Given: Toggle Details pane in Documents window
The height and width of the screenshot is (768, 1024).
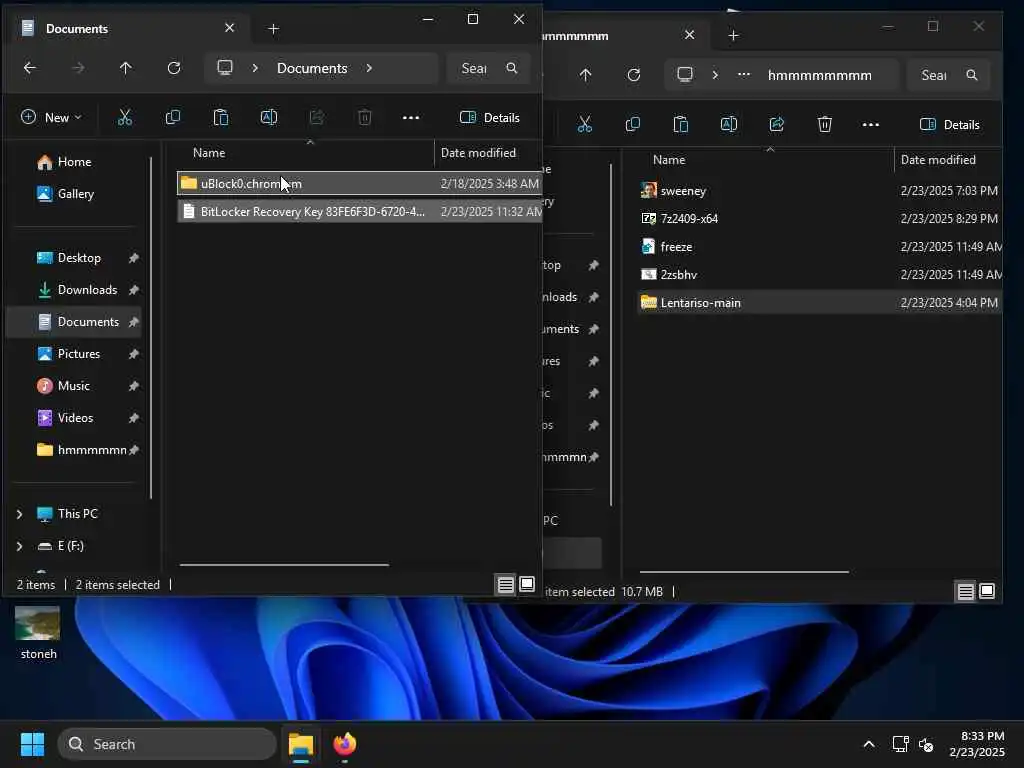Looking at the screenshot, I should 490,118.
